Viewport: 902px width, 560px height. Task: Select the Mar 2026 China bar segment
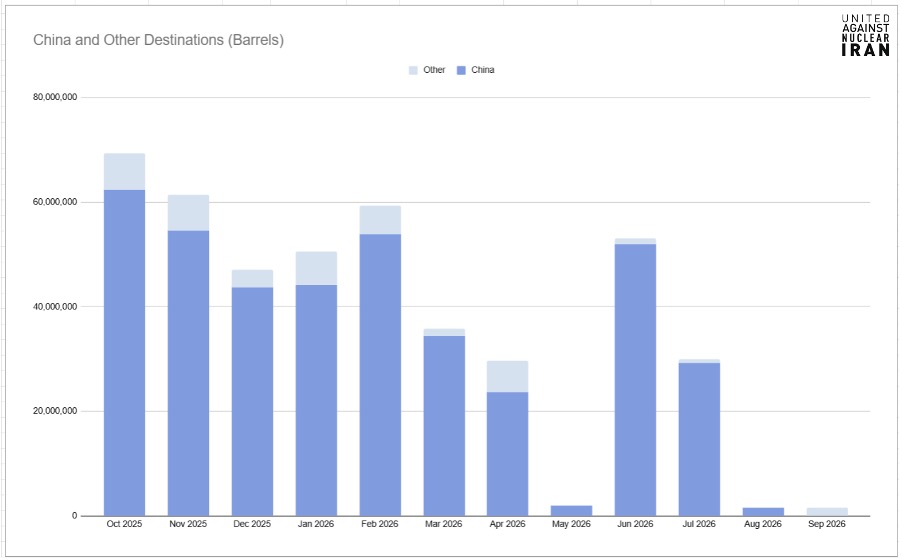(444, 426)
